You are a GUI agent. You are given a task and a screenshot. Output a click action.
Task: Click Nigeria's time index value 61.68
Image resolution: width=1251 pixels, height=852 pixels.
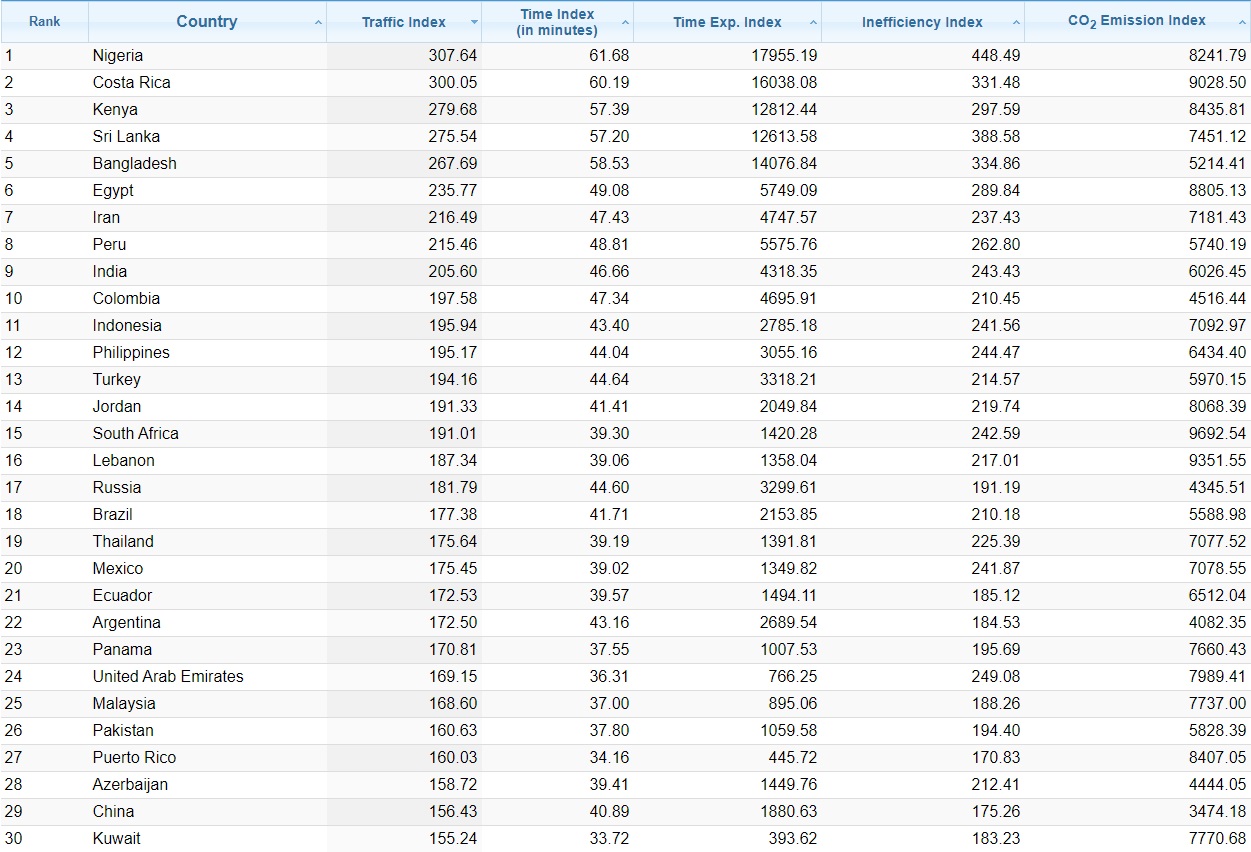[x=609, y=56]
